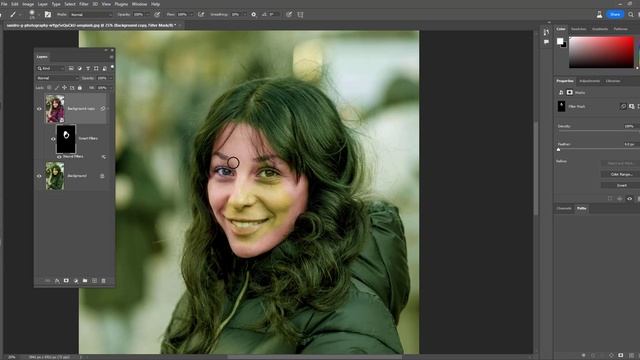This screenshot has width=640, height=360.
Task: Delete layer trash icon
Action: click(x=103, y=281)
